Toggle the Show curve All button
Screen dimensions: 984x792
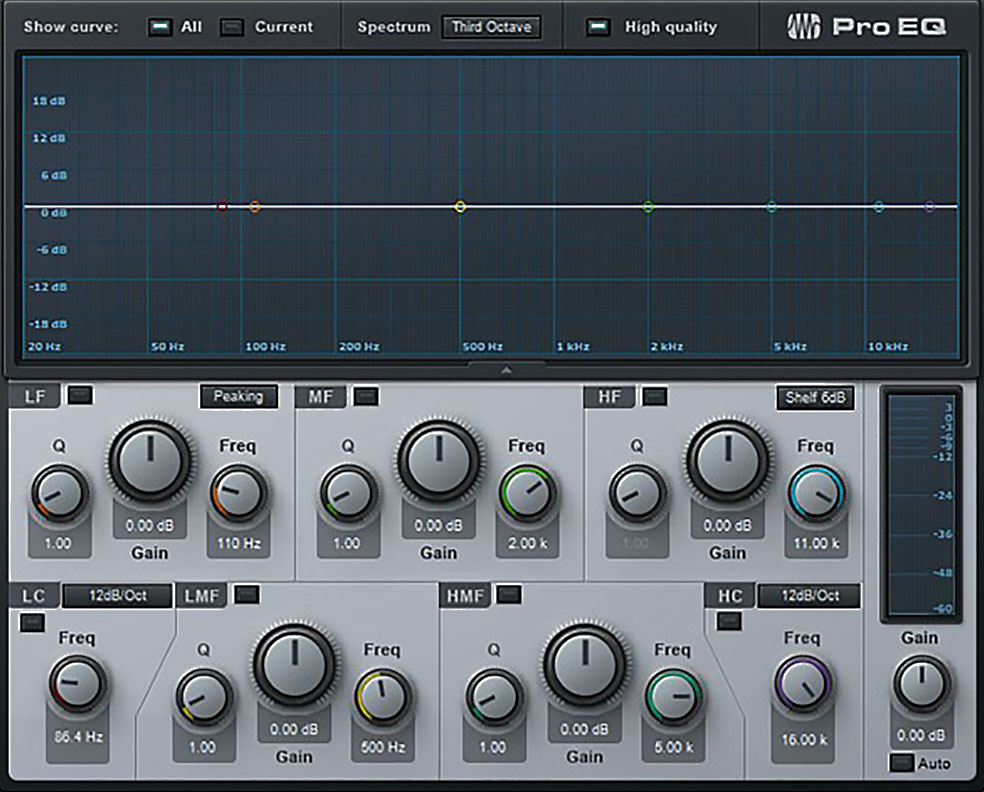160,27
